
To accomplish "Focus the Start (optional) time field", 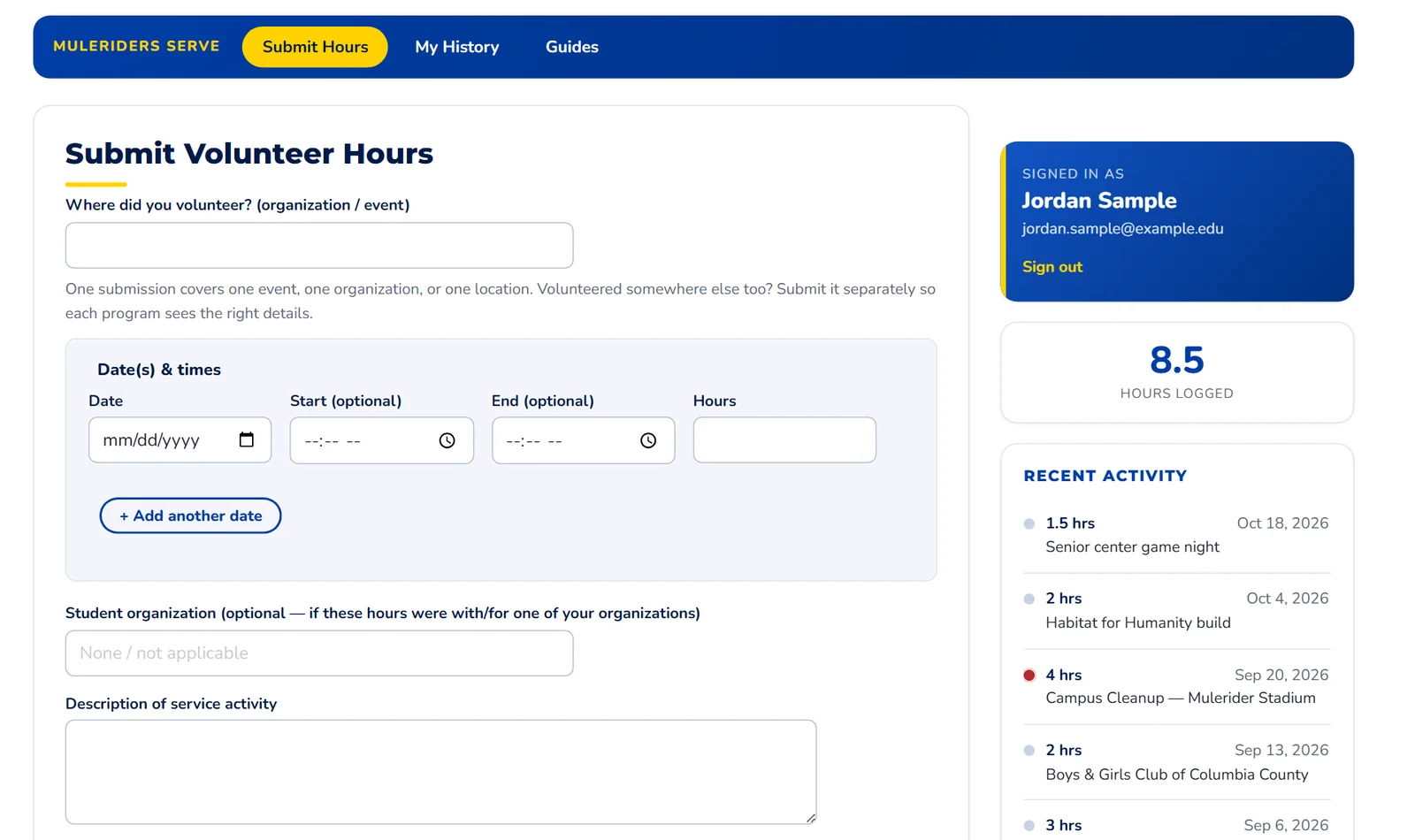I will click(382, 440).
